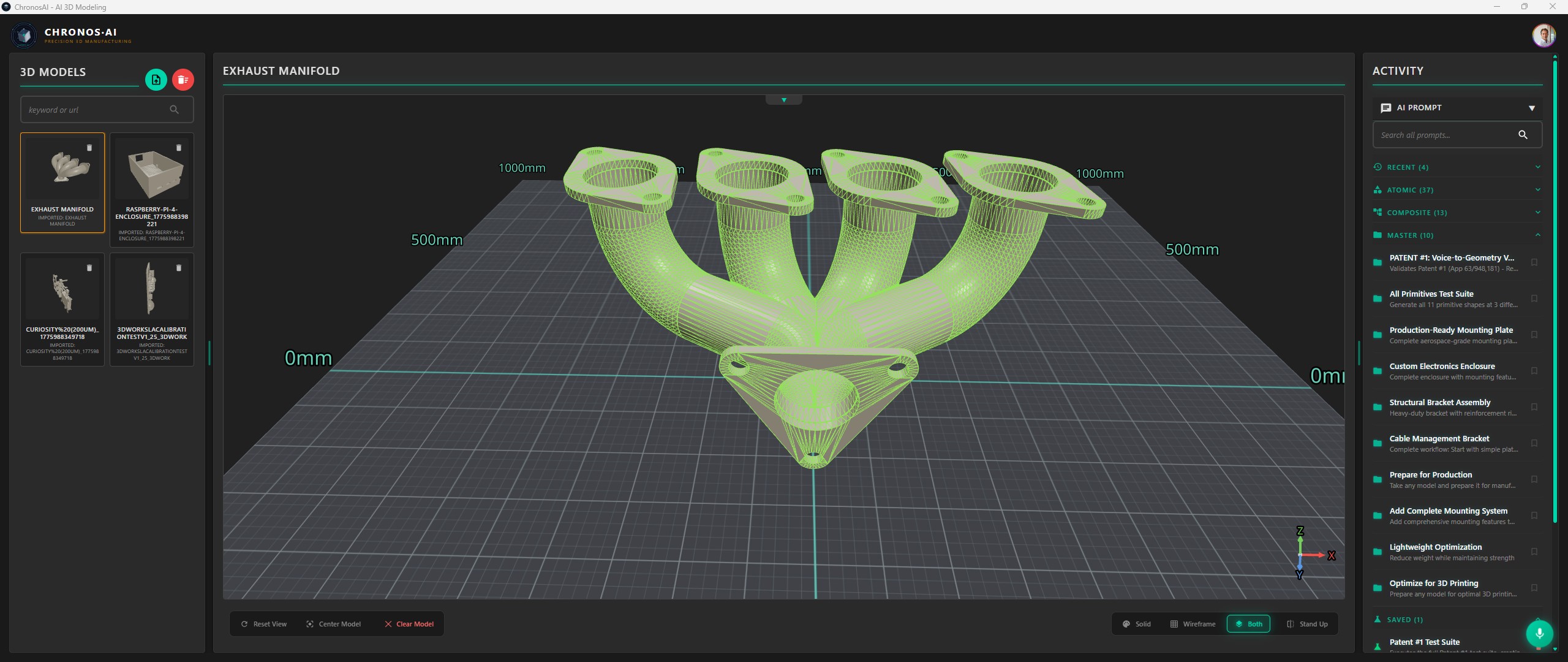Image resolution: width=1568 pixels, height=662 pixels.
Task: Click the Stand Up option
Action: click(1307, 624)
